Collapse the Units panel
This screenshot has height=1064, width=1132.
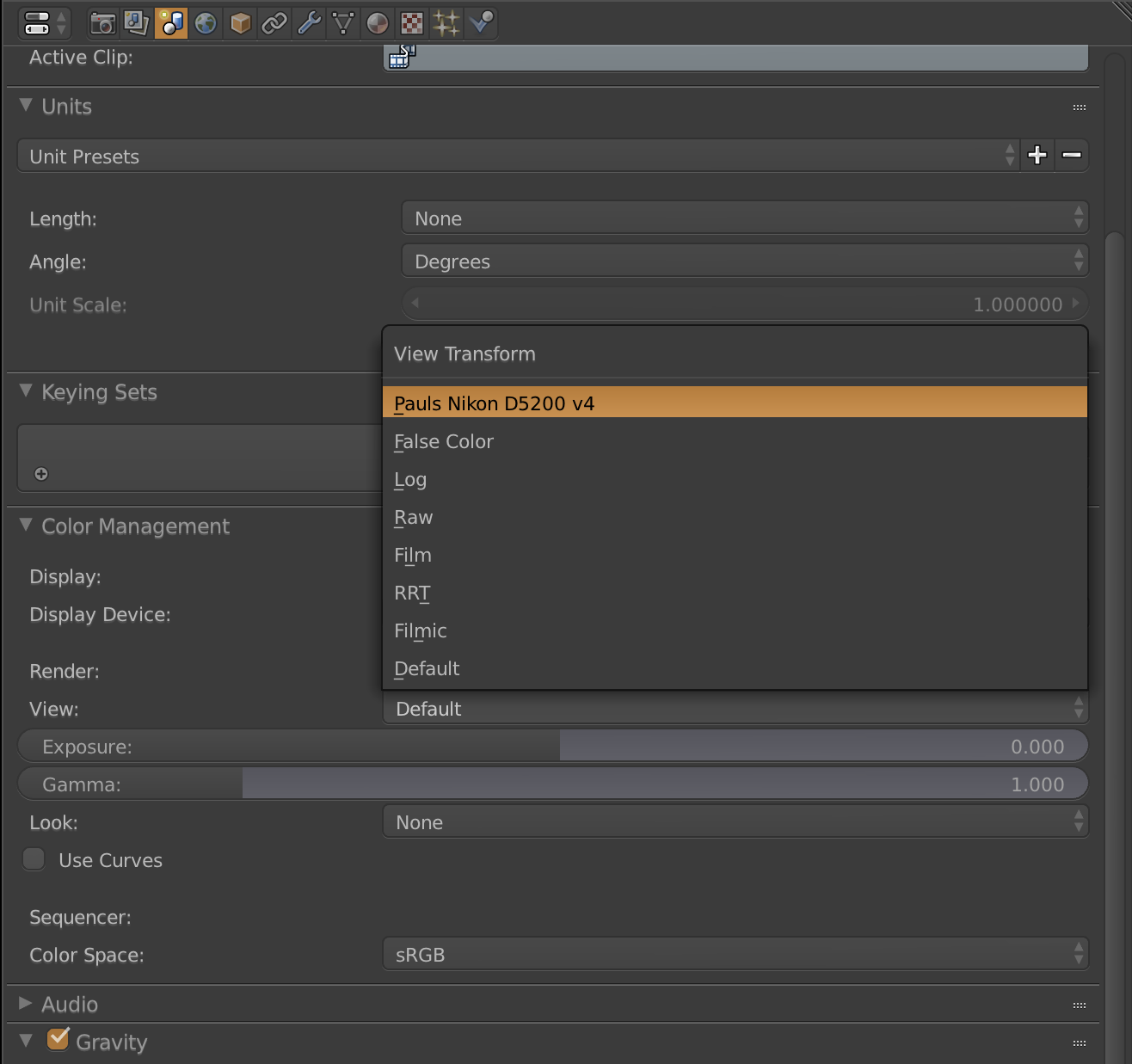pyautogui.click(x=26, y=105)
